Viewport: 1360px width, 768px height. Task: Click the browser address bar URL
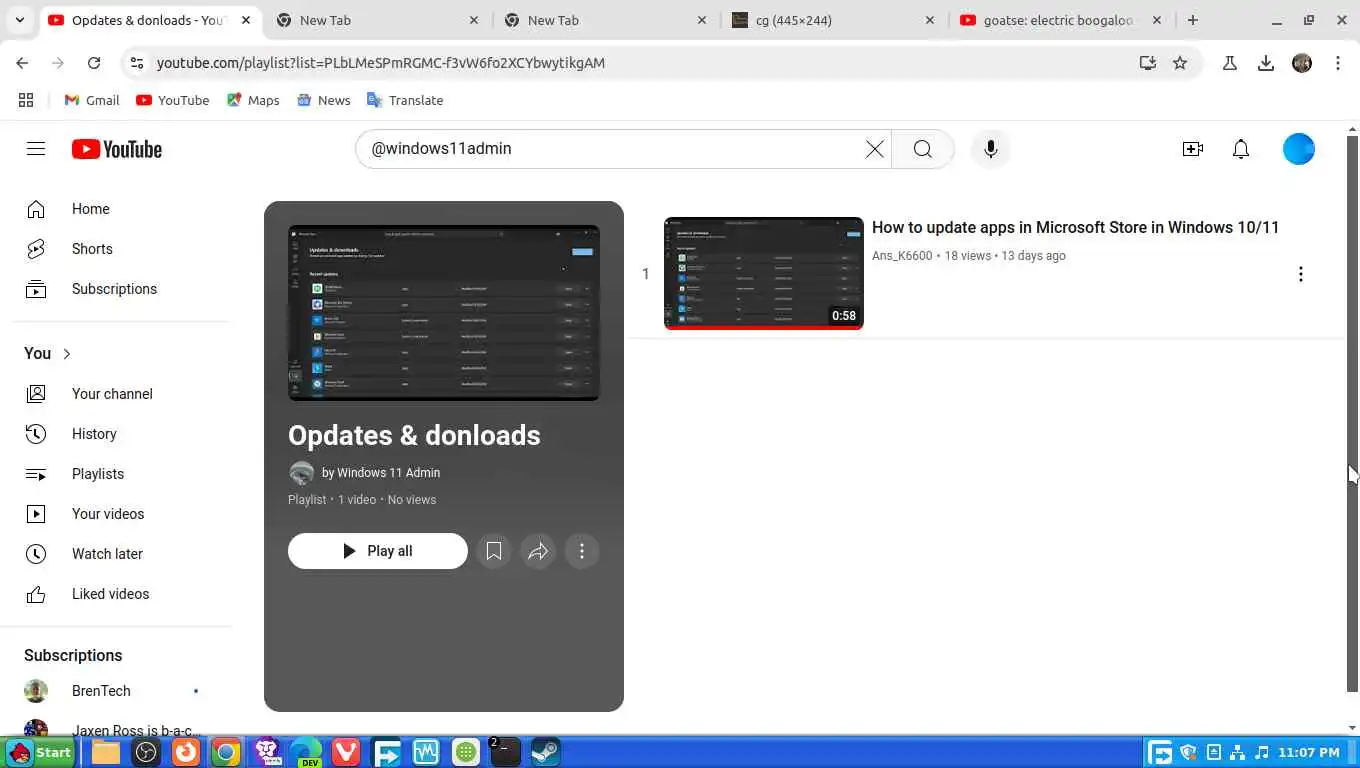coord(381,63)
